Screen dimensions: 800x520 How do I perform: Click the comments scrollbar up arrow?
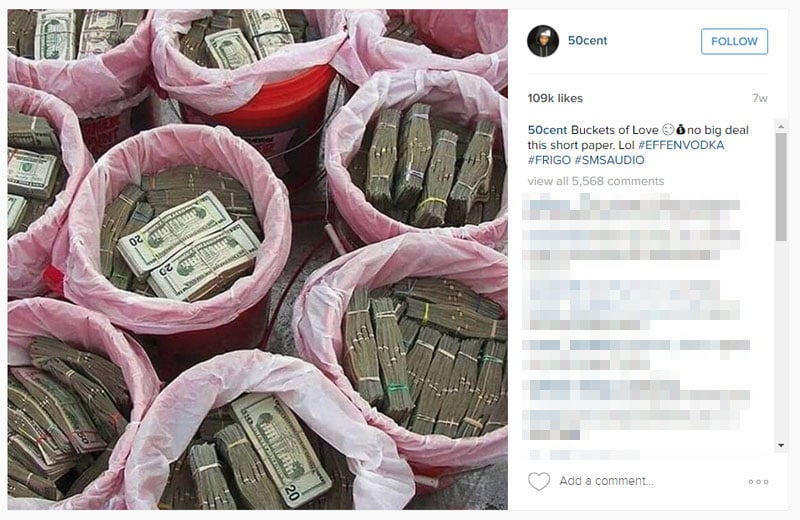click(x=781, y=126)
